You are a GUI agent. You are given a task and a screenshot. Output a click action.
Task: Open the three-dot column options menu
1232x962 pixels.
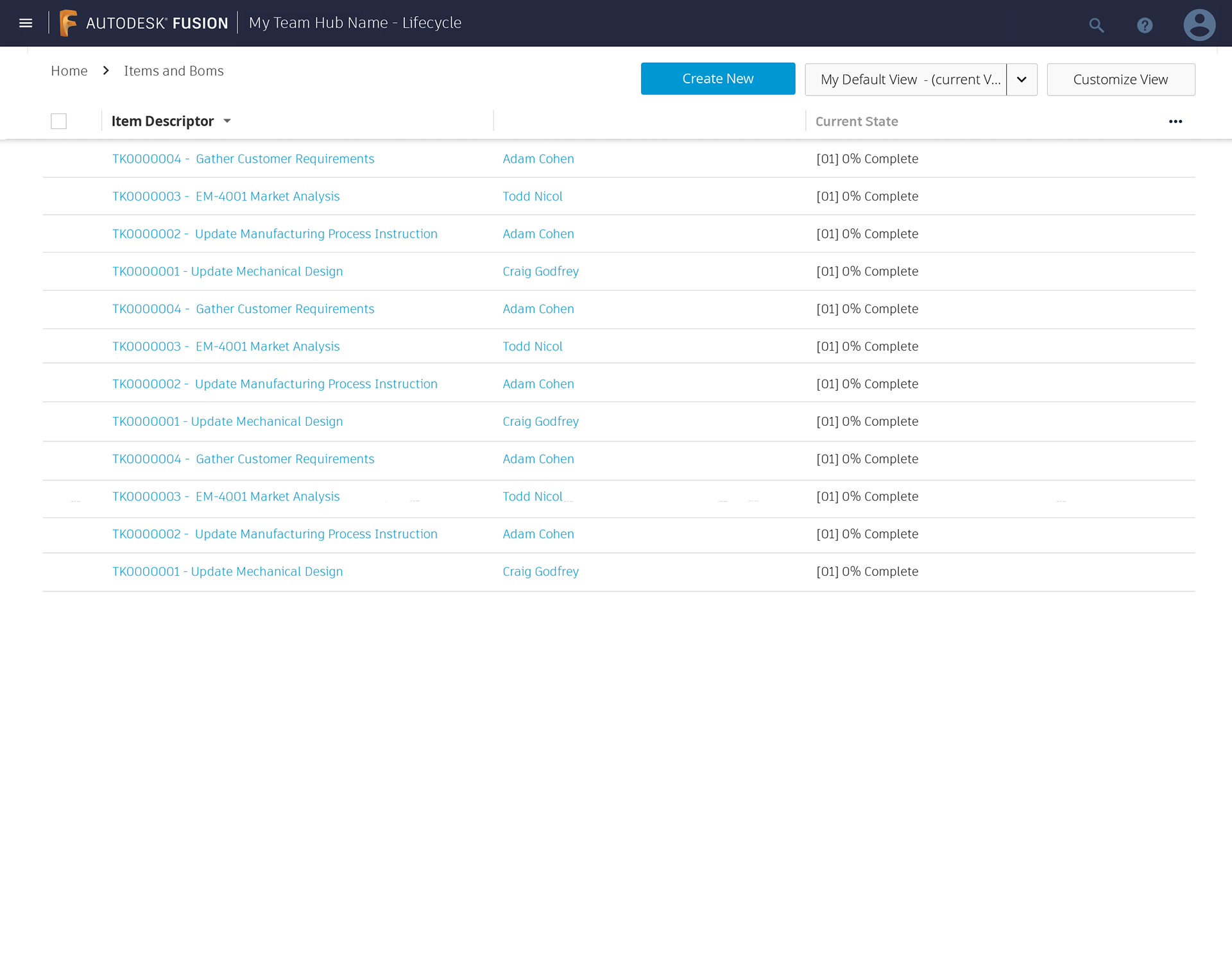(x=1175, y=121)
